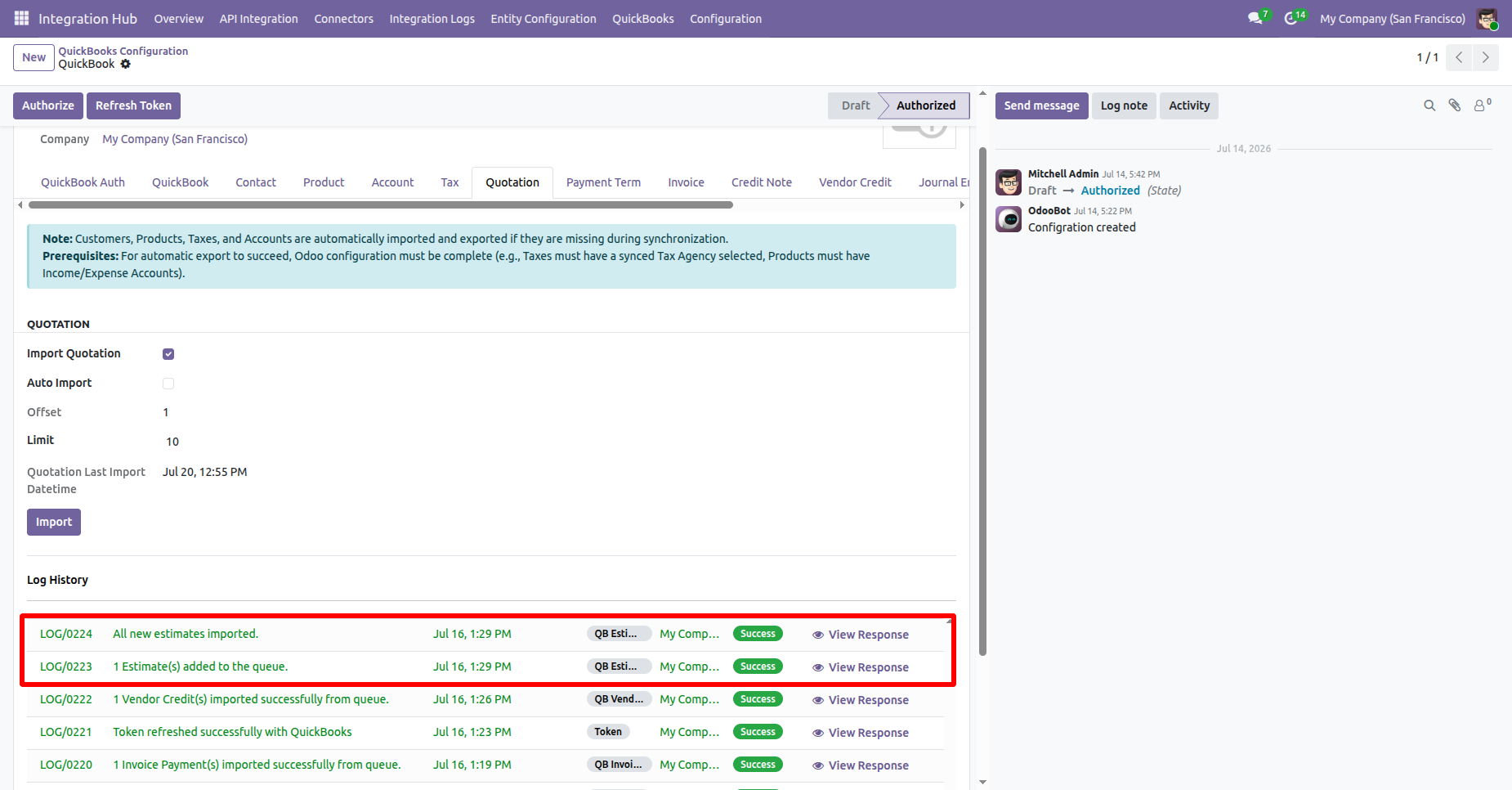Screen dimensions: 1512x790
Task: Open the apps grid menu icon
Action: (x=21, y=18)
